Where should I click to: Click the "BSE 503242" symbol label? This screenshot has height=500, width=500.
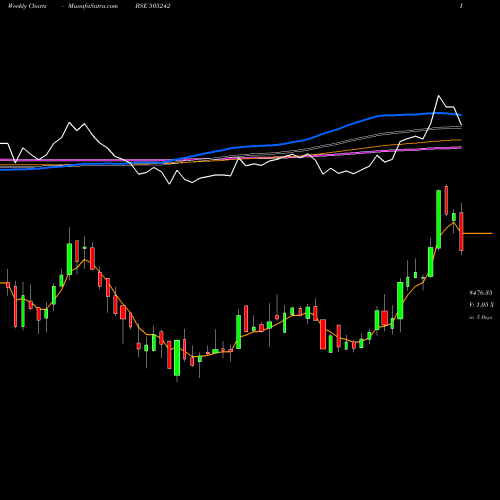coord(153,6)
